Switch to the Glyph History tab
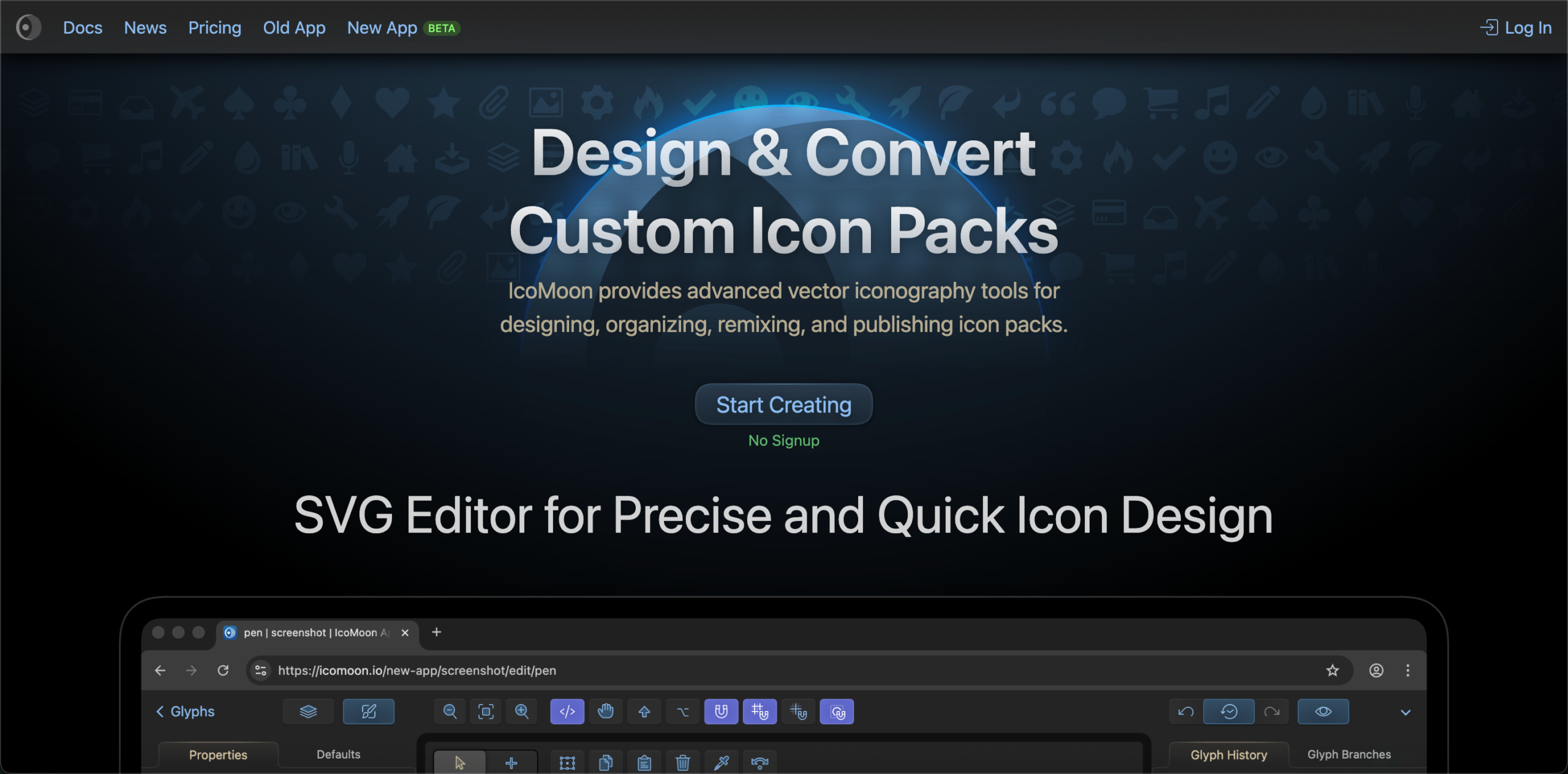The image size is (1568, 774). tap(1229, 755)
